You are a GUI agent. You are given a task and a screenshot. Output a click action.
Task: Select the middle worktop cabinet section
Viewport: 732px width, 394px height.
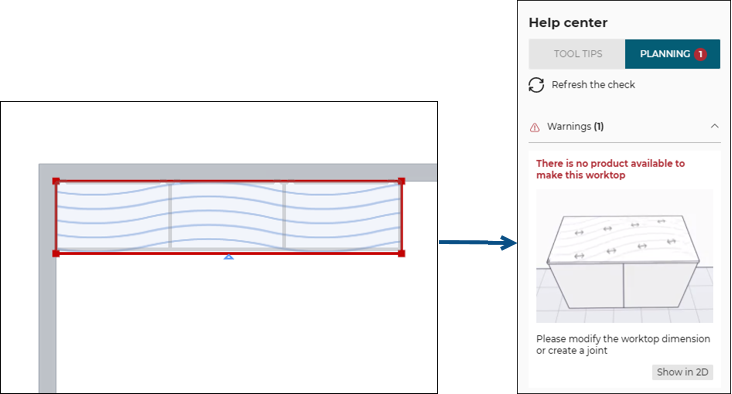click(x=227, y=216)
